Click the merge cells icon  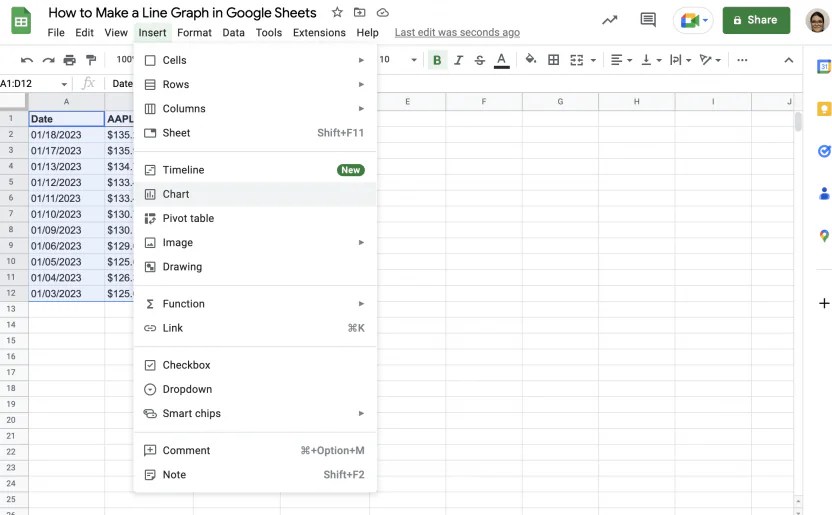point(577,60)
